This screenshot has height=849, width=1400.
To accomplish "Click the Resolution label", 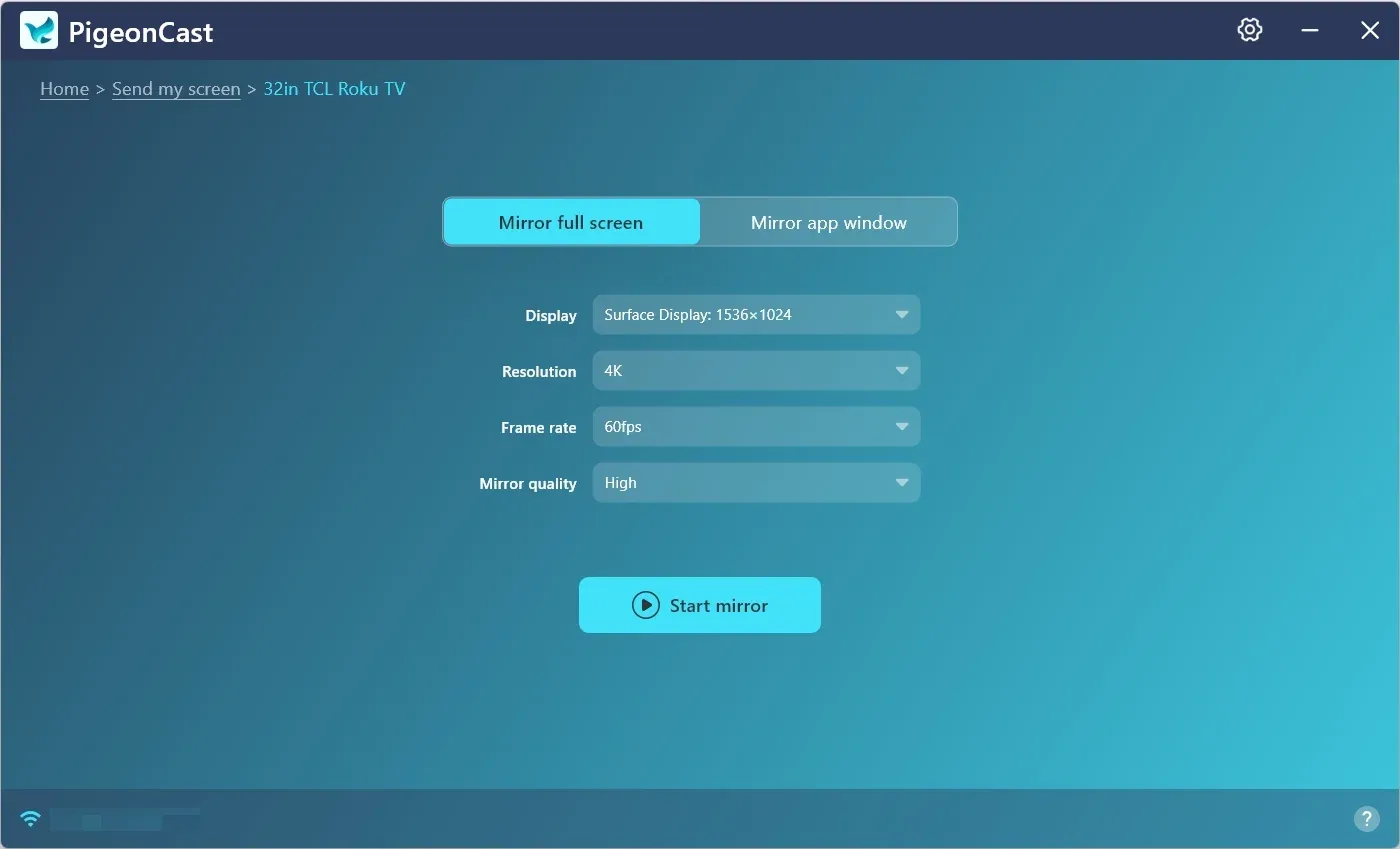I will 539,372.
